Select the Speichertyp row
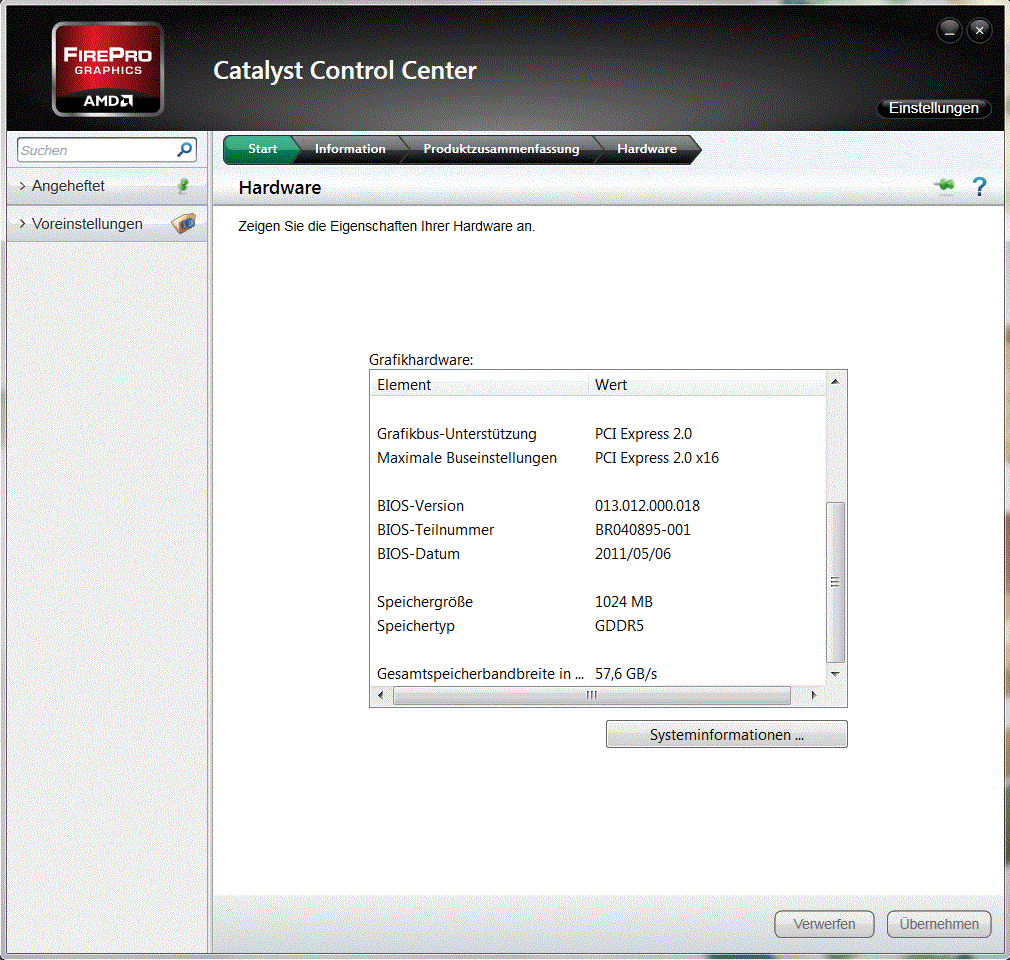 pyautogui.click(x=598, y=626)
